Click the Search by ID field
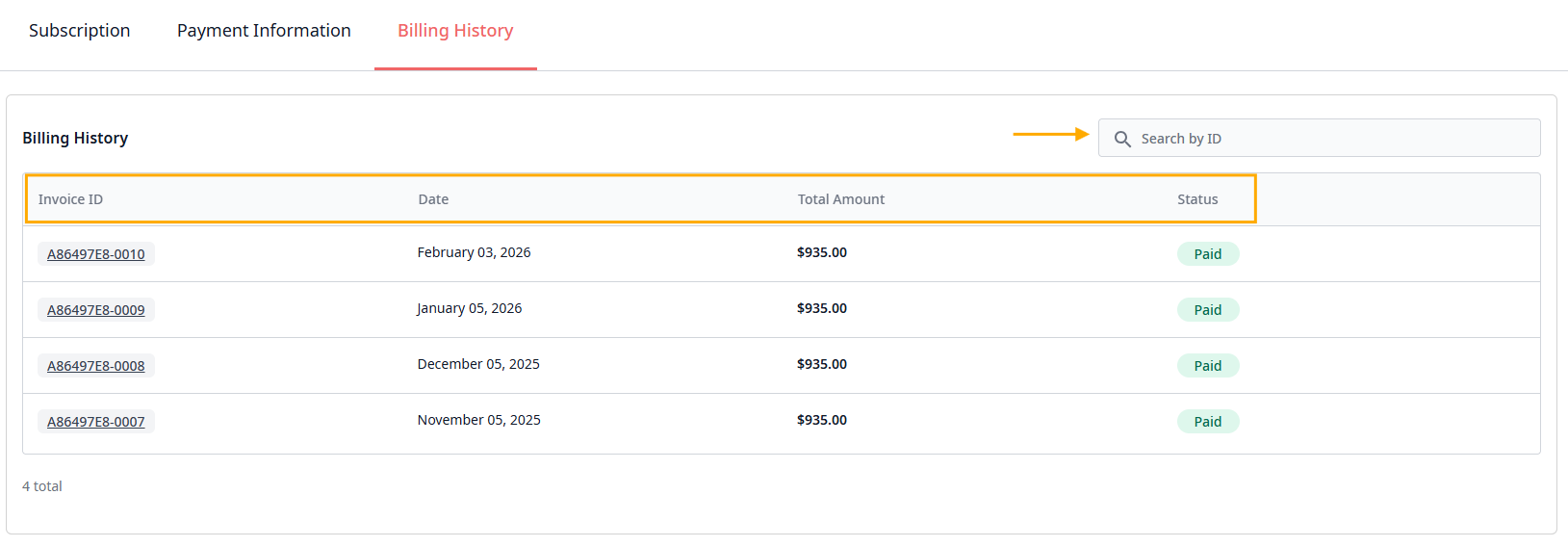 pyautogui.click(x=1328, y=139)
